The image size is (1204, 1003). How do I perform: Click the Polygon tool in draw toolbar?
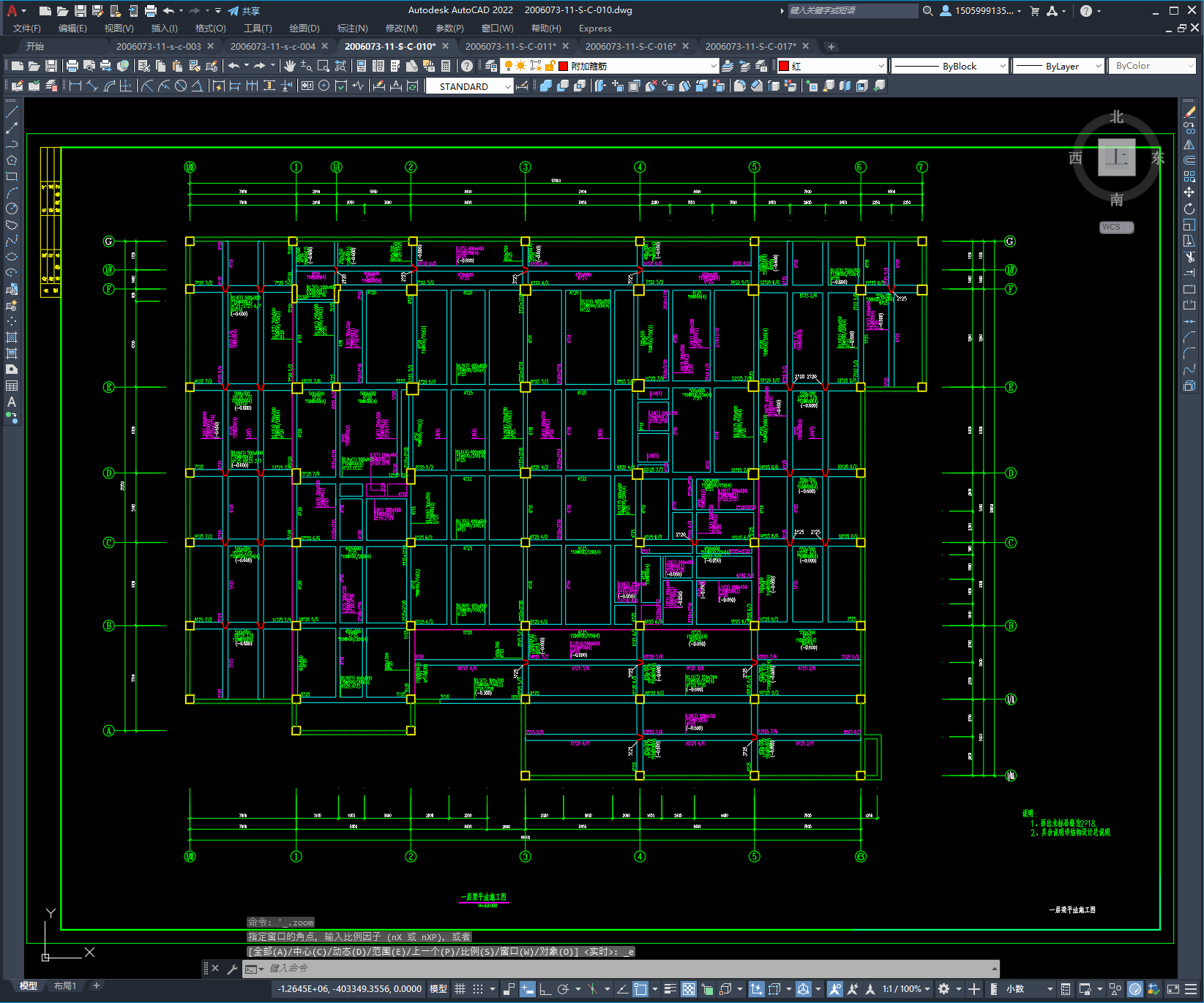pyautogui.click(x=12, y=160)
